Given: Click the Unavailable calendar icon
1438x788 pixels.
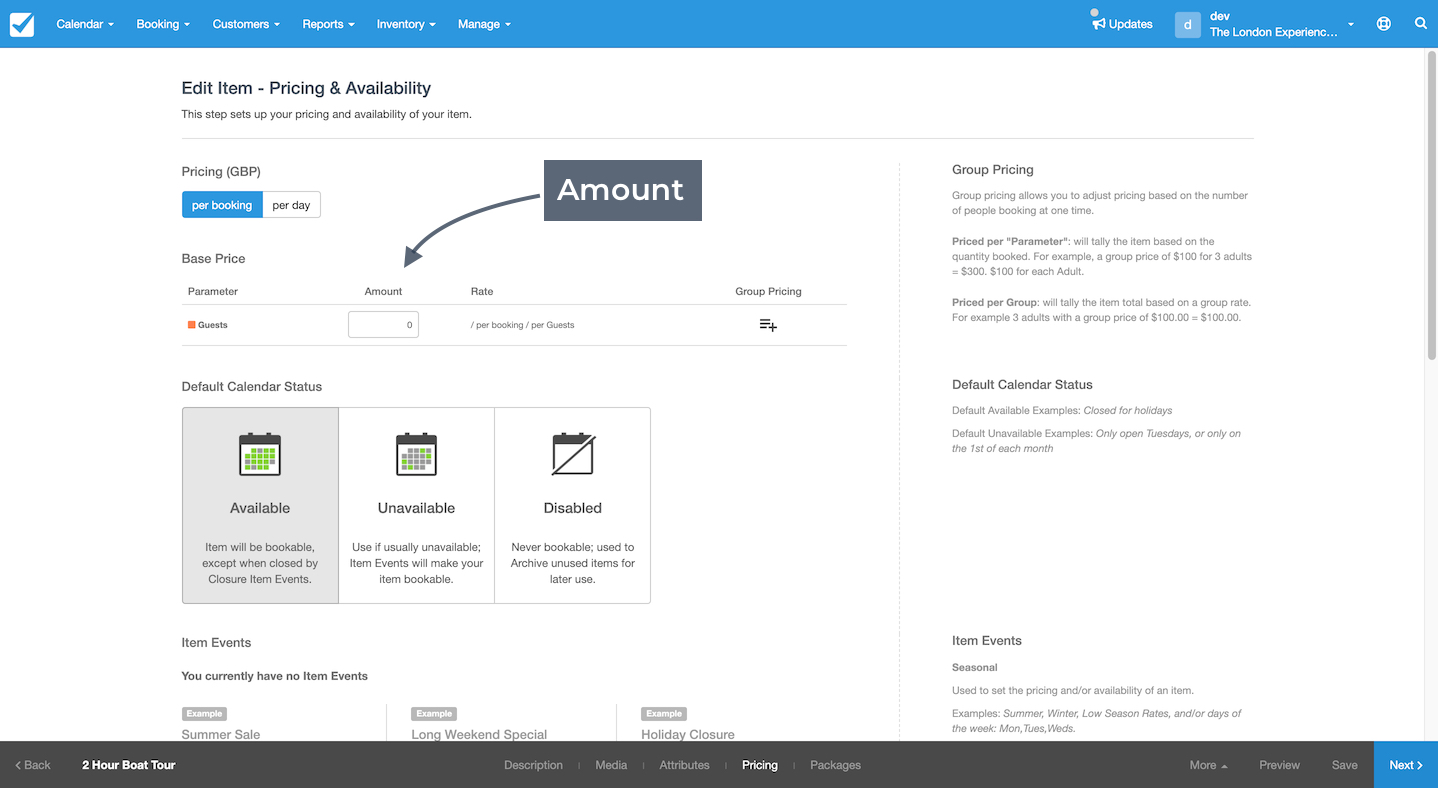Looking at the screenshot, I should [x=416, y=454].
